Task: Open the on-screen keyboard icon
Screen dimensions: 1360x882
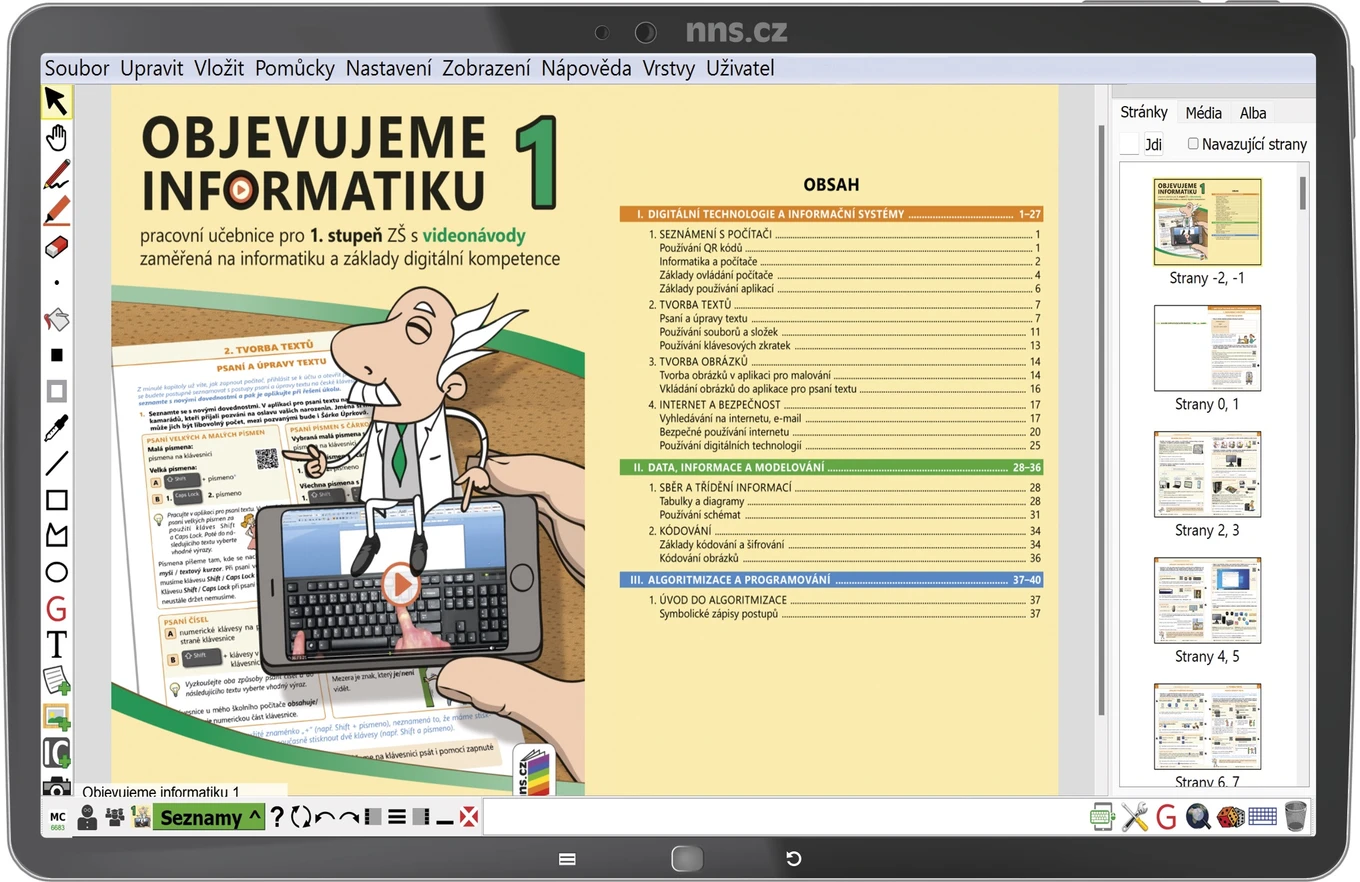Action: point(1262,816)
